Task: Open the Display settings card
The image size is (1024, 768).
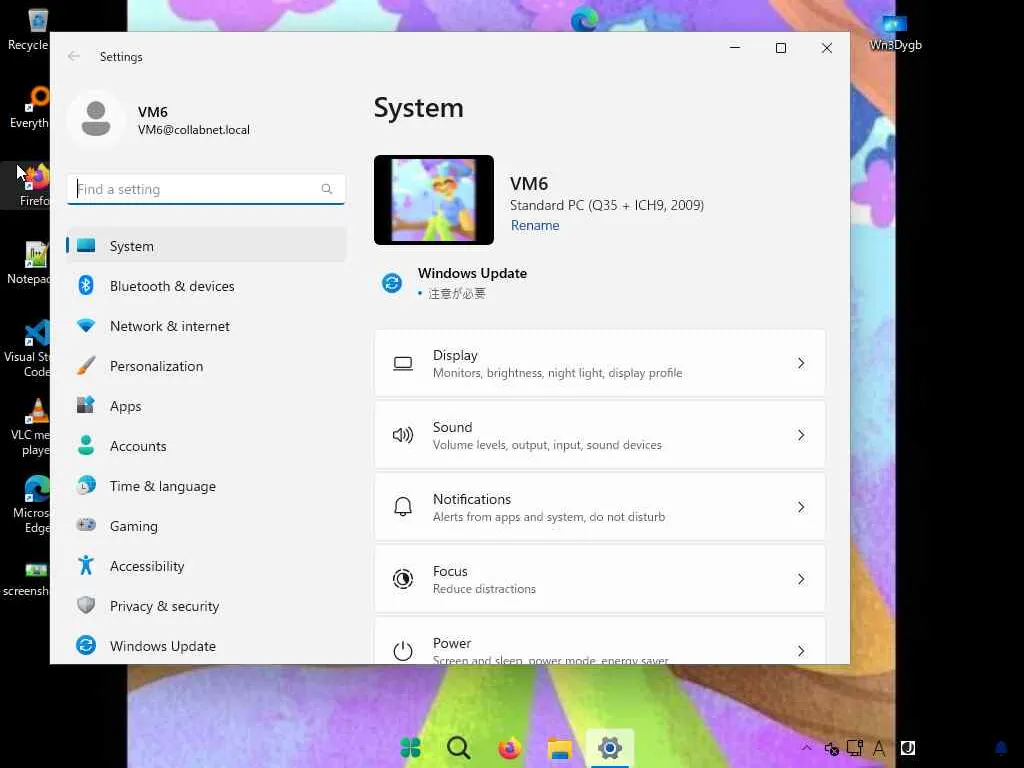Action: pyautogui.click(x=600, y=363)
